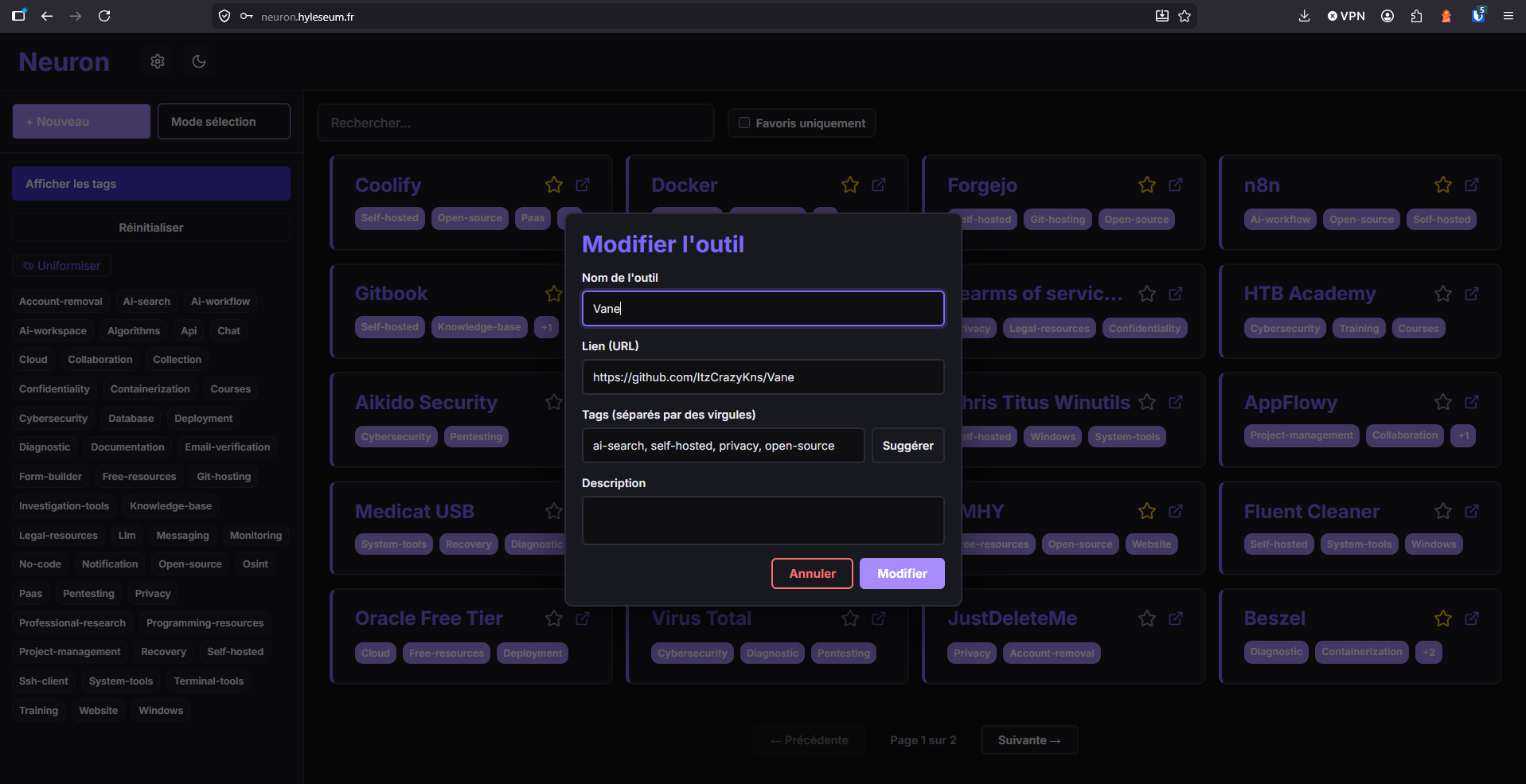Star the Fluent Cleaner card
Viewport: 1526px width, 784px height.
click(x=1443, y=511)
